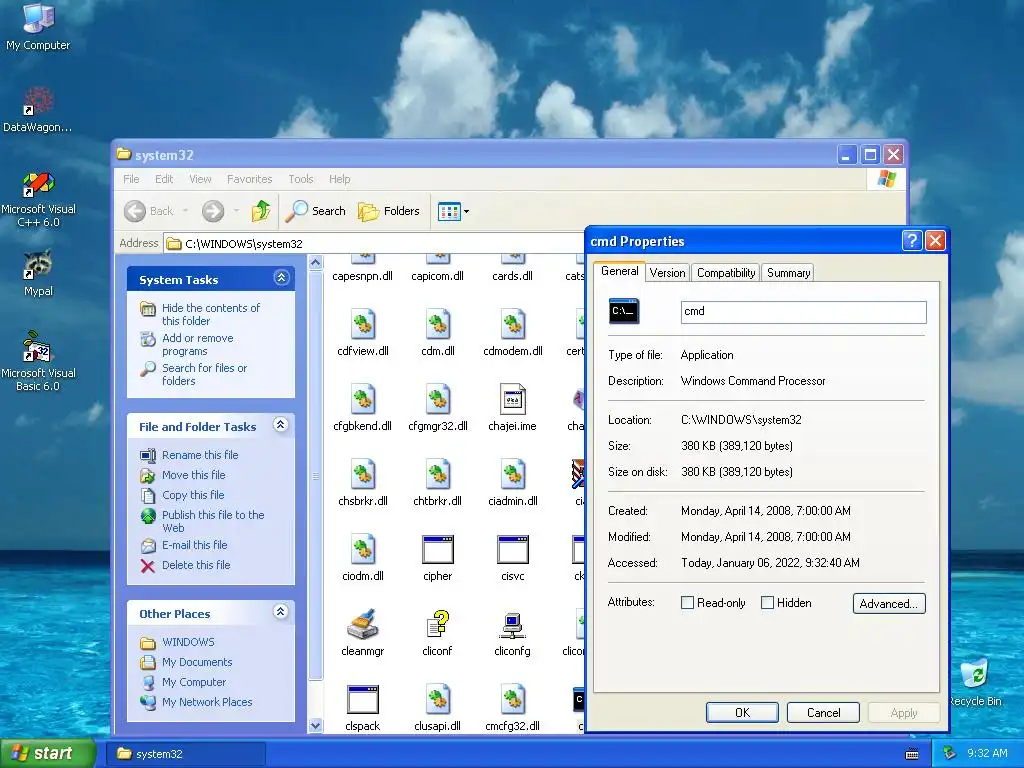
Task: Open the Back history dropdown arrow
Action: (x=185, y=211)
